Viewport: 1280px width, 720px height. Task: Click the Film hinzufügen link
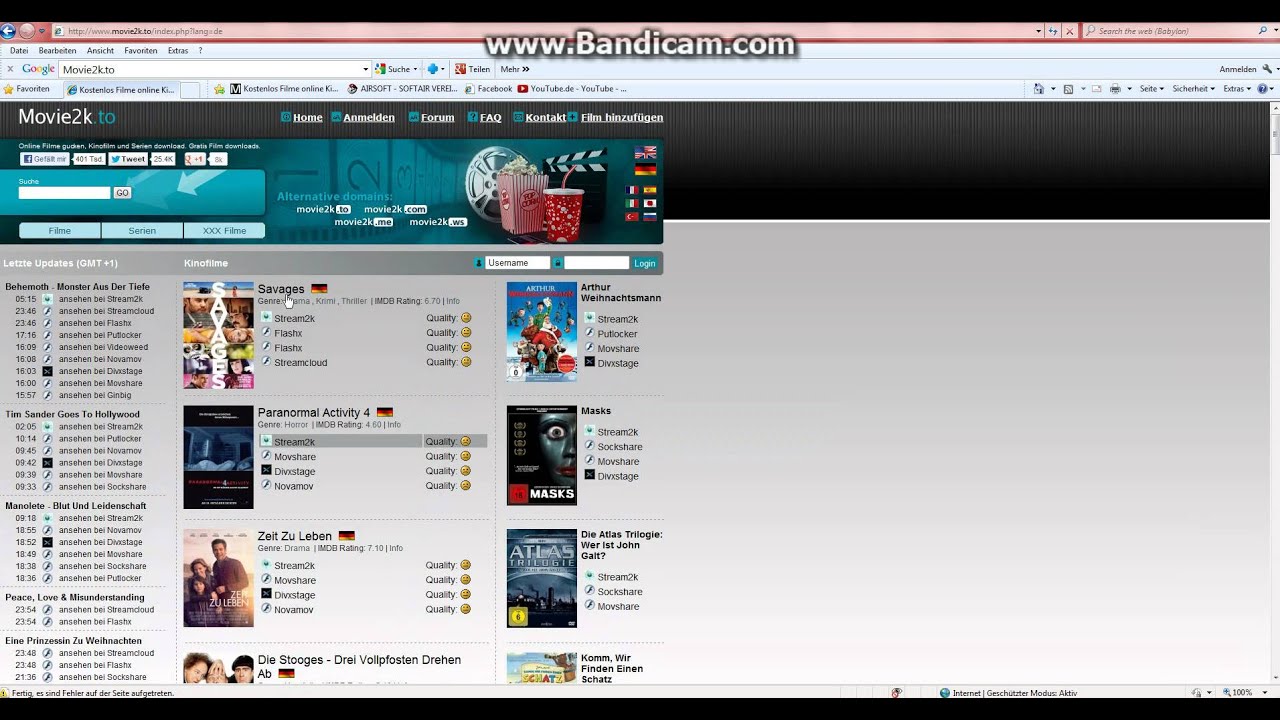[x=622, y=117]
